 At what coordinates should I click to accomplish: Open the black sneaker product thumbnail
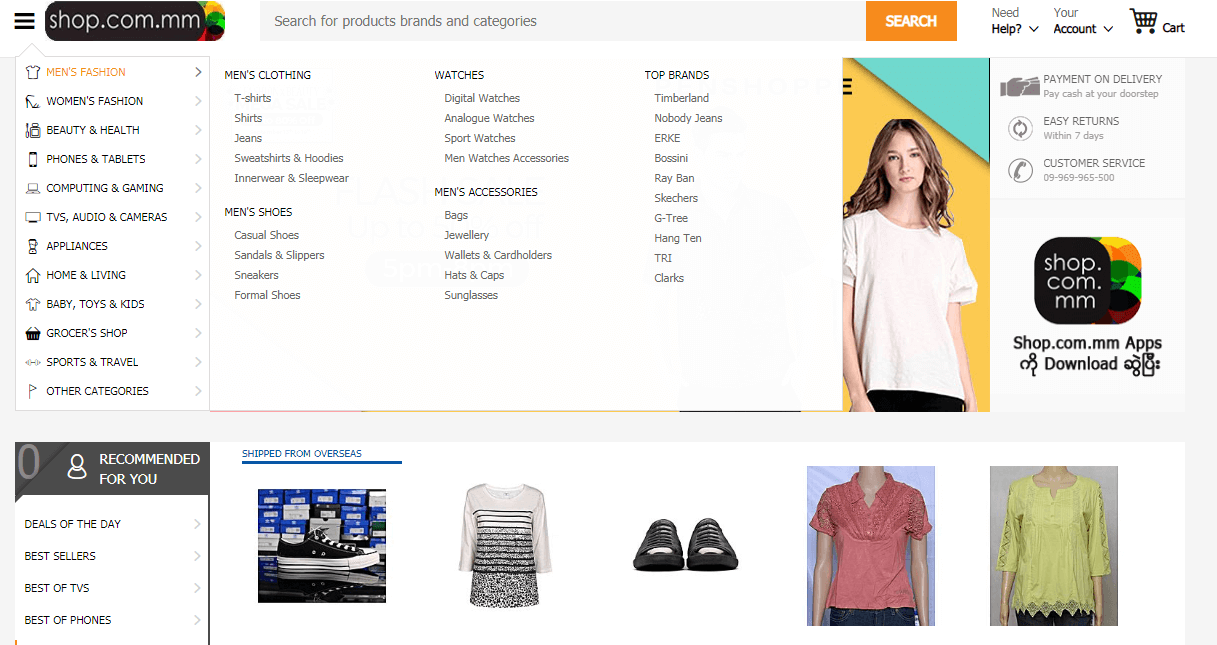coord(321,546)
